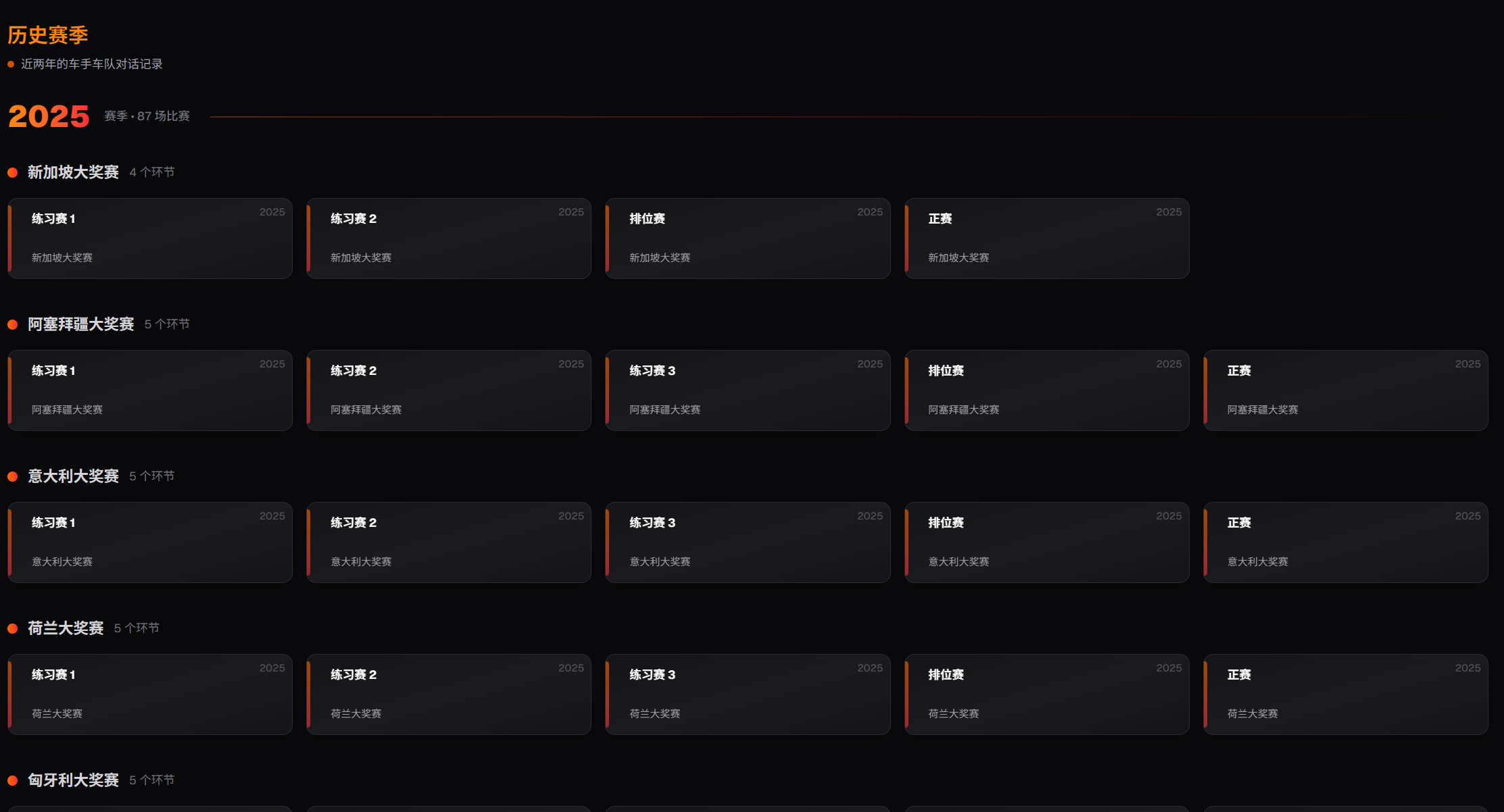Open Singapore Grand Prix 练习赛 2 card
1504x812 pixels.
pyautogui.click(x=449, y=238)
